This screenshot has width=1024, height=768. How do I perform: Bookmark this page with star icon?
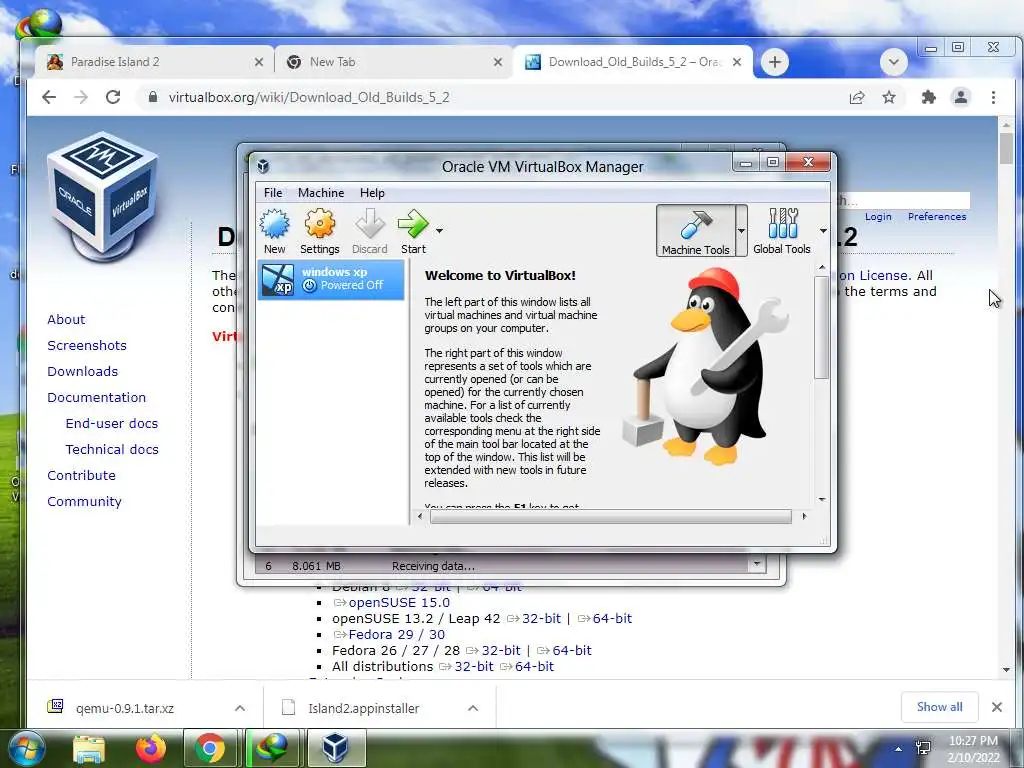(x=889, y=97)
